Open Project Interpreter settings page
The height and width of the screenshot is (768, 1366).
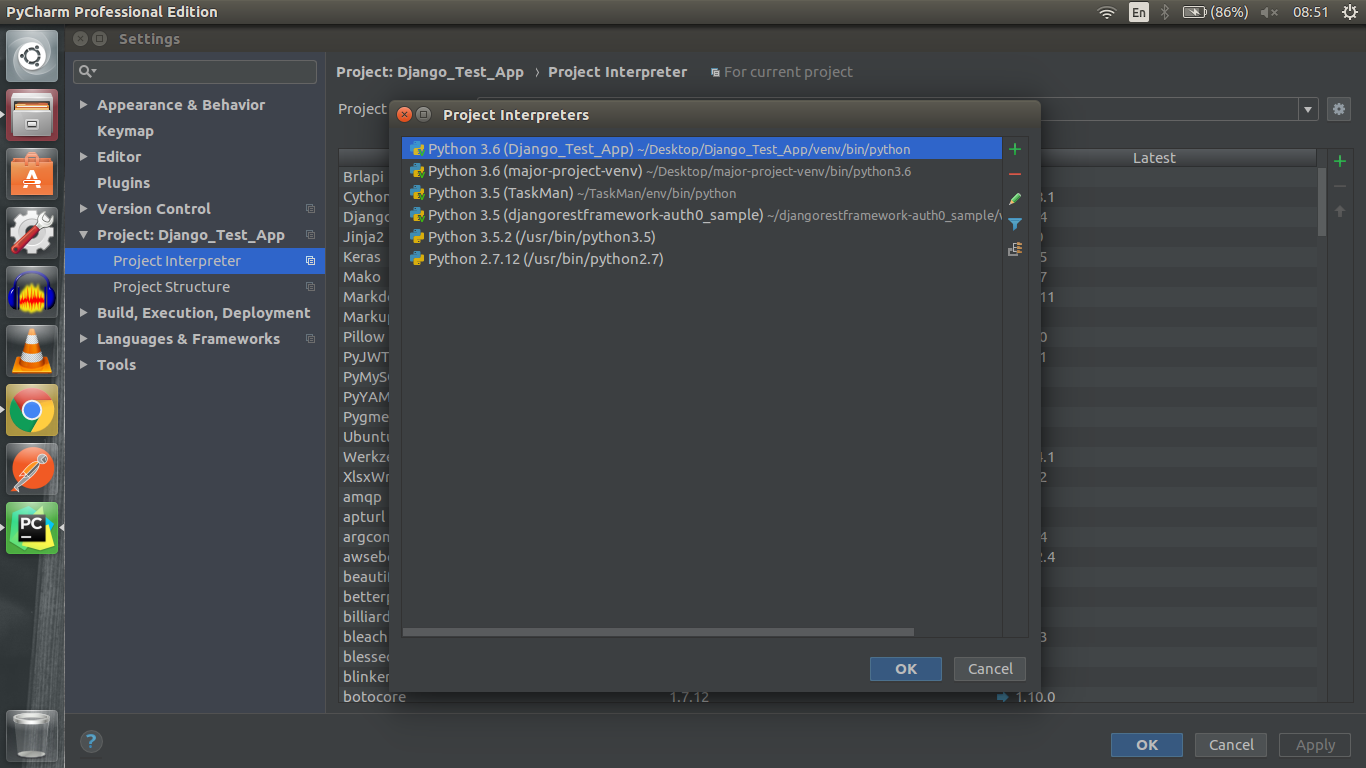pyautogui.click(x=195, y=261)
